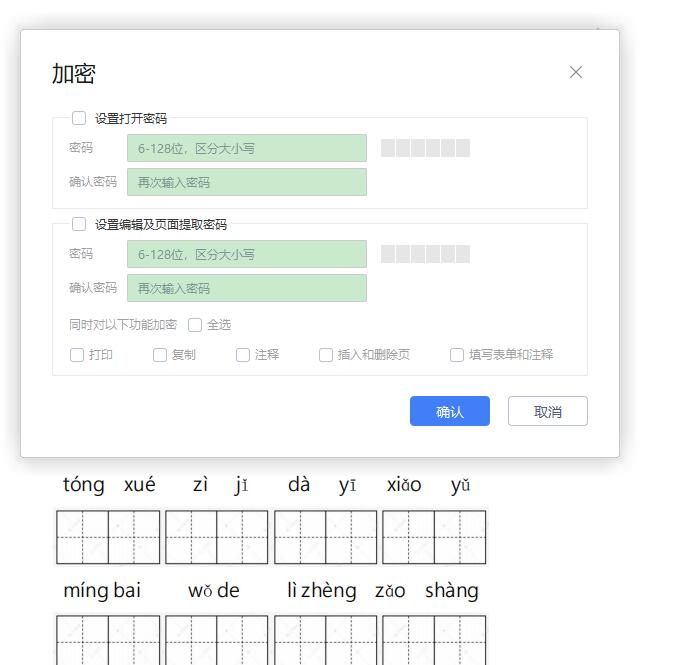Click the pinyin text 'wǒ de' in document
This screenshot has height=665, width=679.
(214, 591)
